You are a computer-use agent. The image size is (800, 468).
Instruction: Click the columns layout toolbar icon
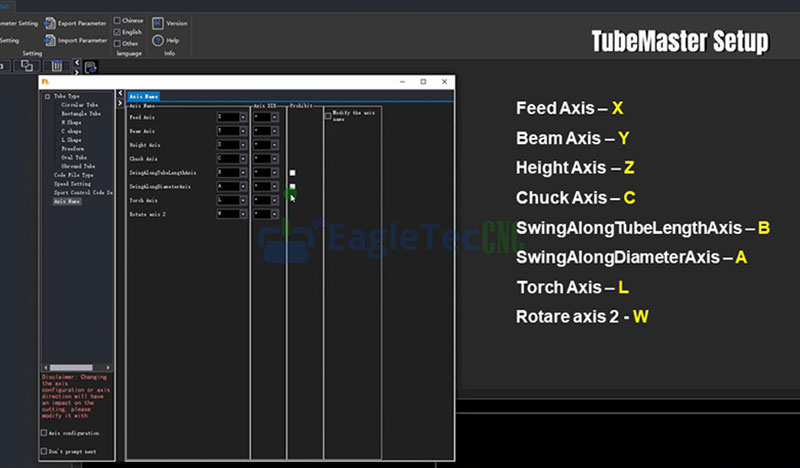(57, 66)
